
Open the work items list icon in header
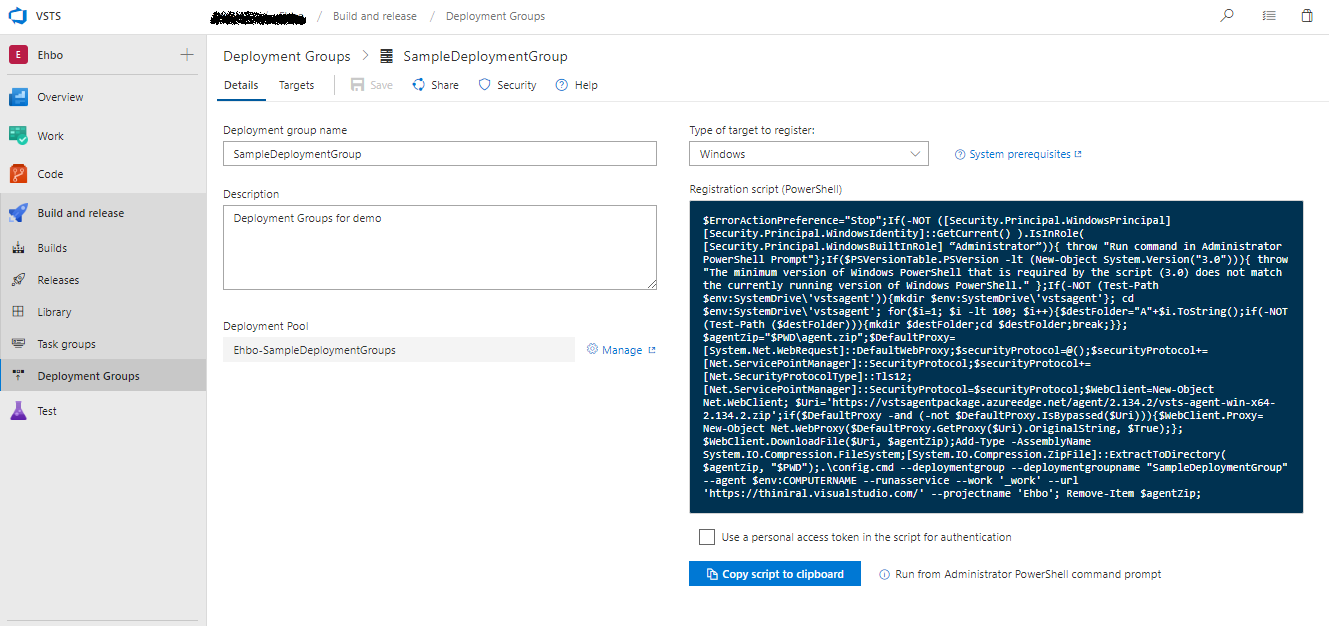click(1269, 16)
